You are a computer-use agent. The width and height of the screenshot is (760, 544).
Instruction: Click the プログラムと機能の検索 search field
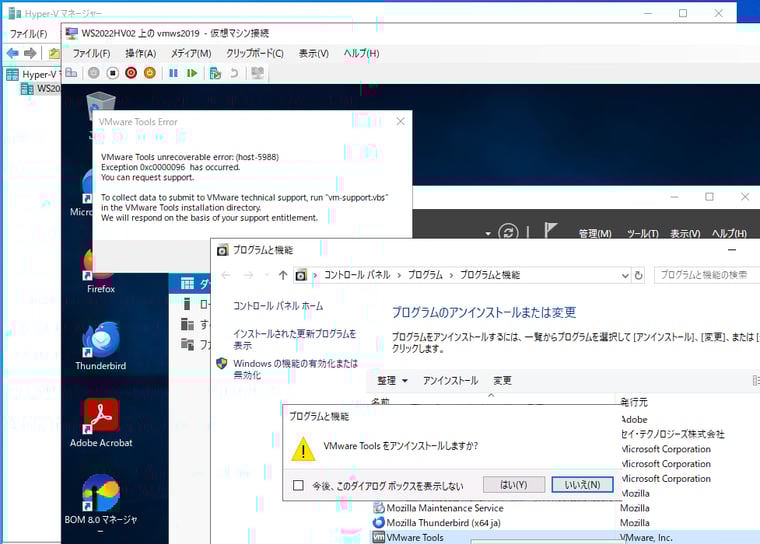(705, 275)
